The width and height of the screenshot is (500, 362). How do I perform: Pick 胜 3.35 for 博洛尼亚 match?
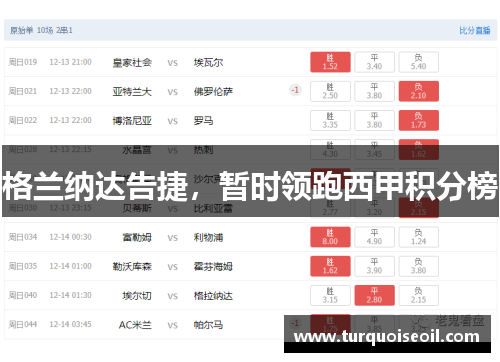pos(330,120)
